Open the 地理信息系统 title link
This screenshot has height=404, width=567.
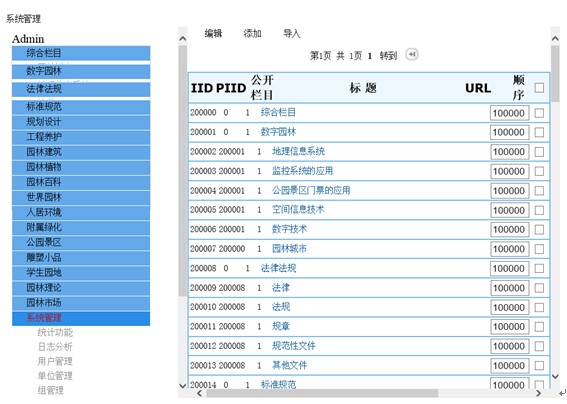point(298,152)
